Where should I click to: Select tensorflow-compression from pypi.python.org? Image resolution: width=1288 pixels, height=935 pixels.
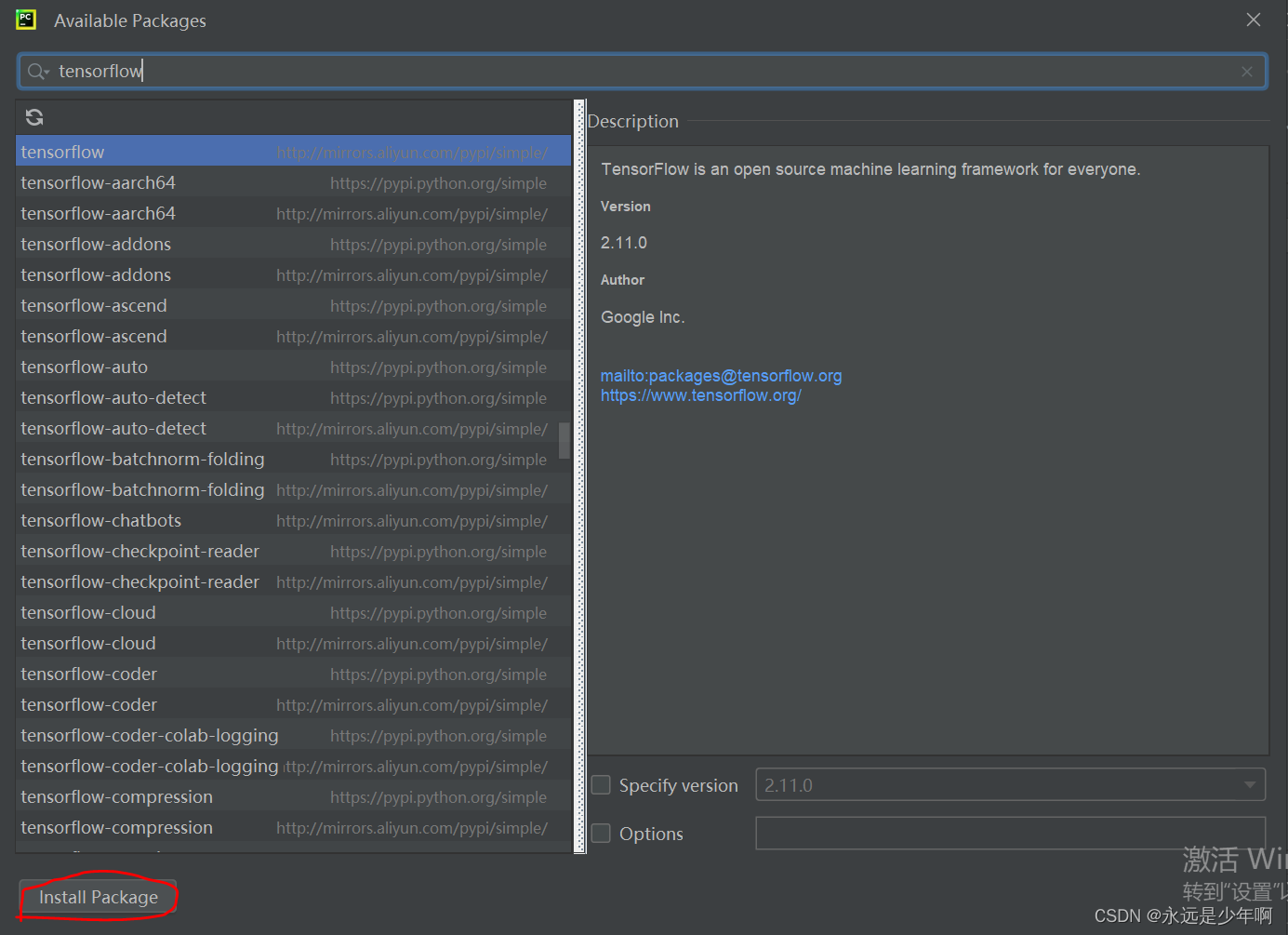click(x=294, y=796)
